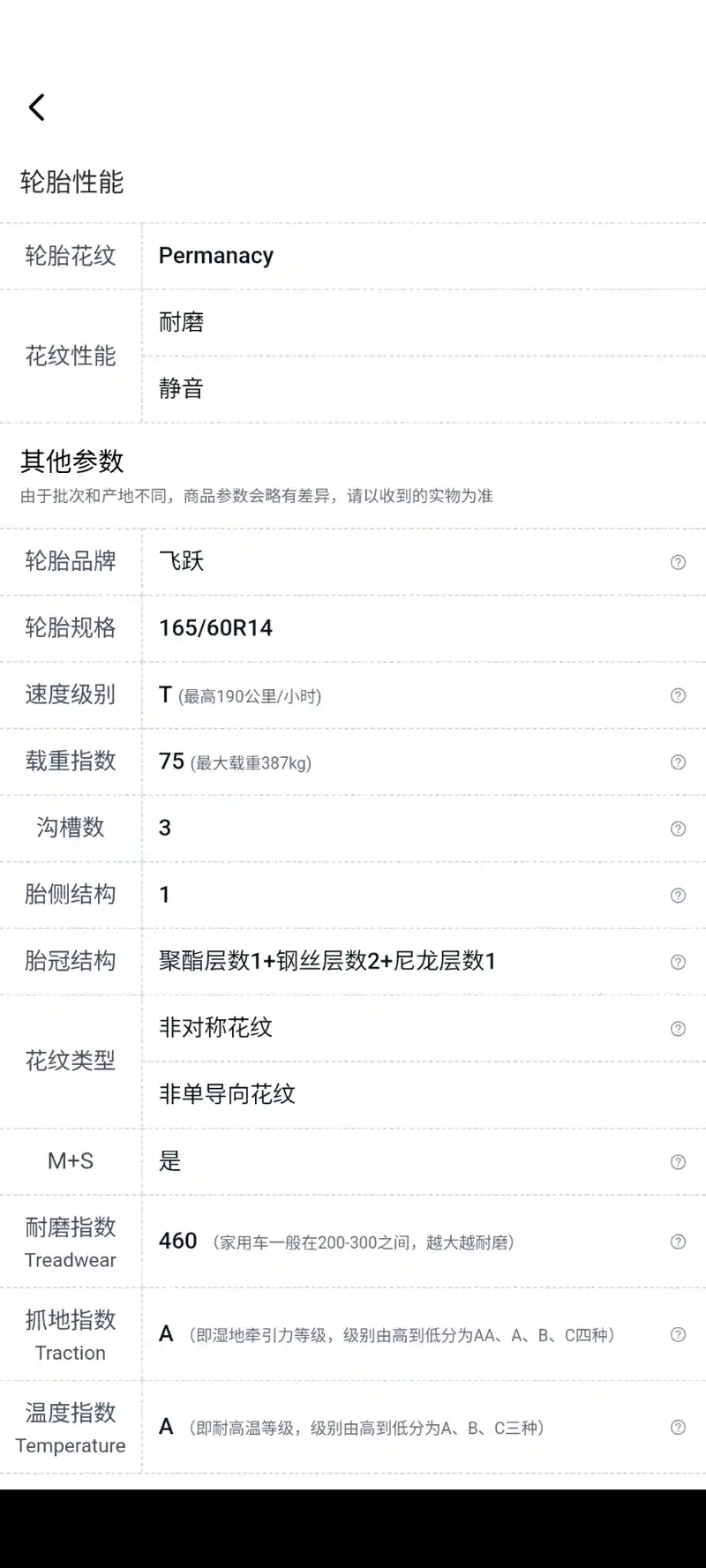Screen dimensions: 706x1568
Task: Open help icon for Treadwear 460
Action: (x=678, y=1242)
